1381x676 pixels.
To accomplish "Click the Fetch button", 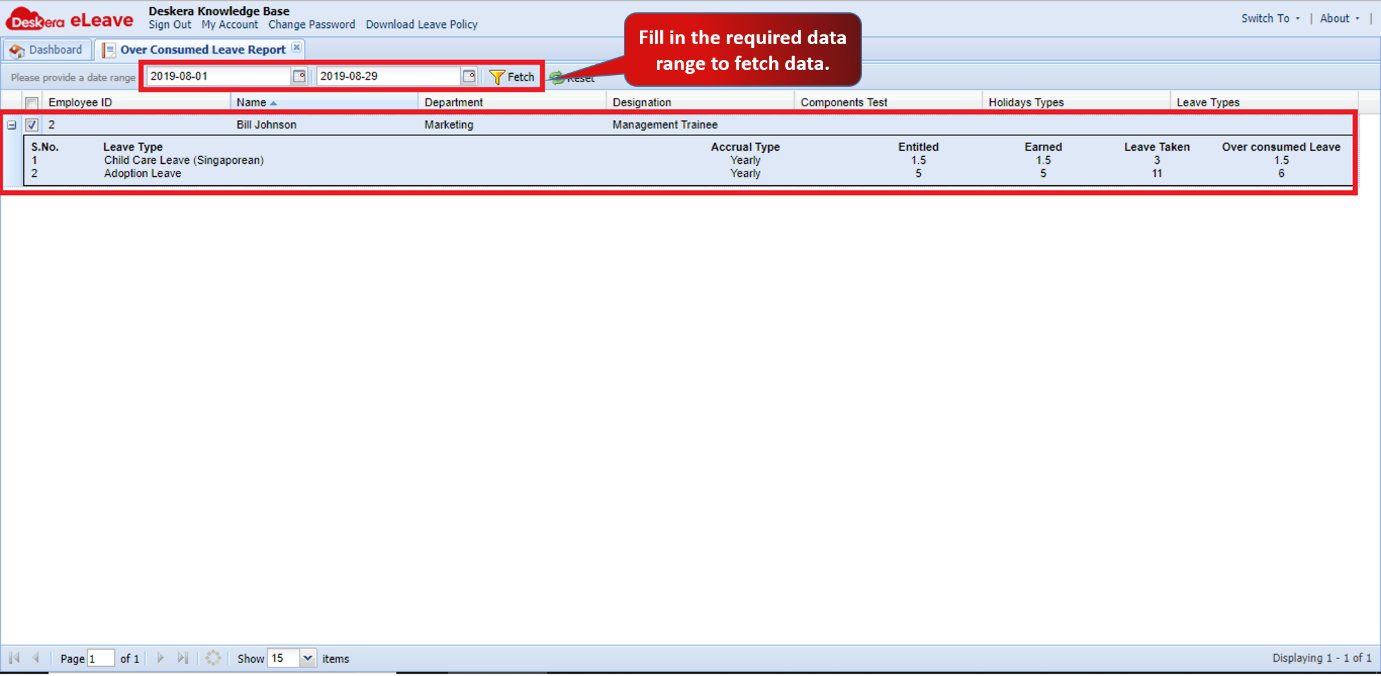I will [x=512, y=77].
